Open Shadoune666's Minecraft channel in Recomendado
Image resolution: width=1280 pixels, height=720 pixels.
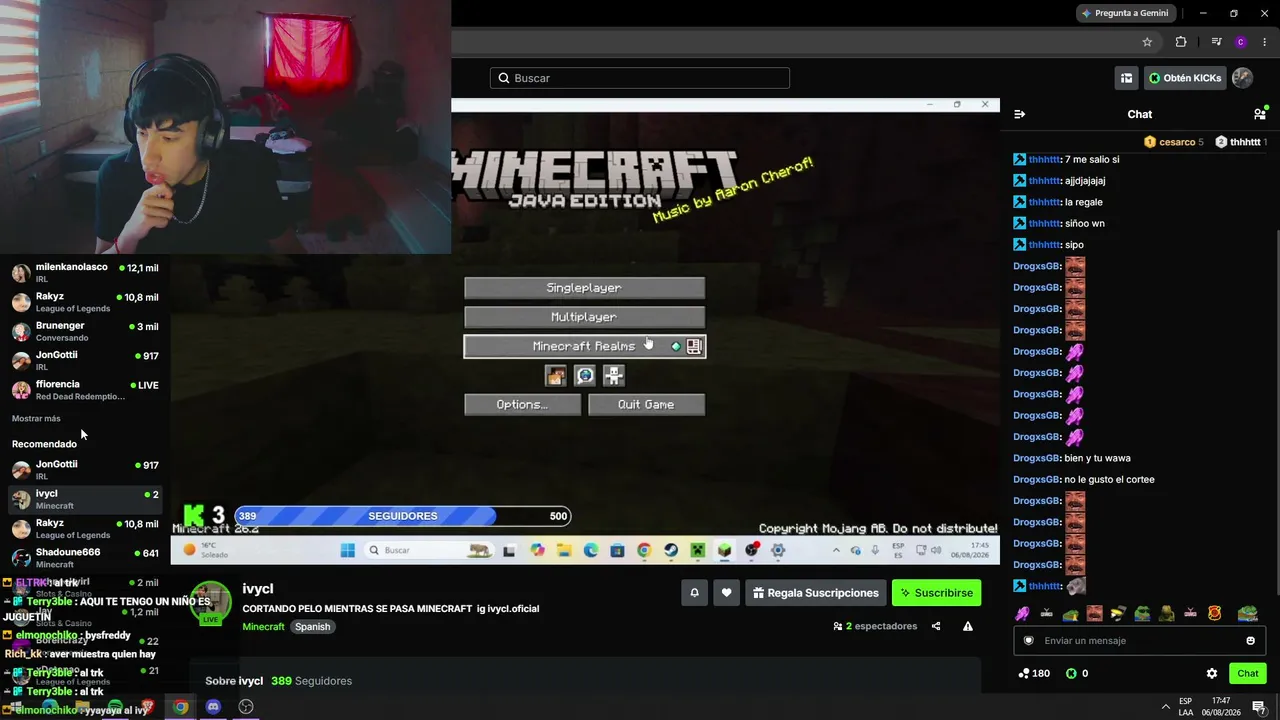(x=85, y=558)
